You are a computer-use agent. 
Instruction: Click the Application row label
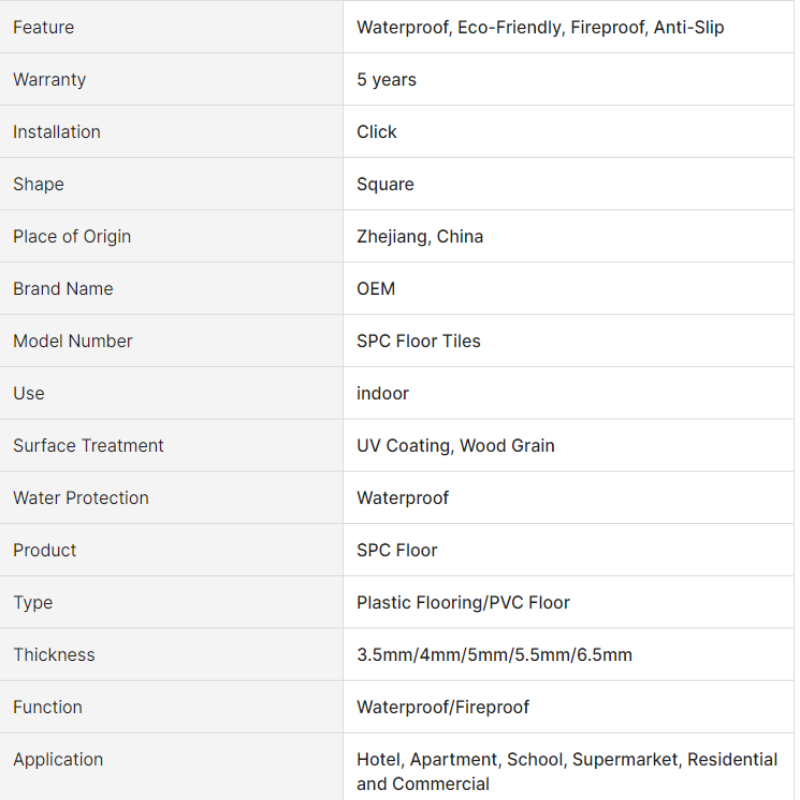58,760
